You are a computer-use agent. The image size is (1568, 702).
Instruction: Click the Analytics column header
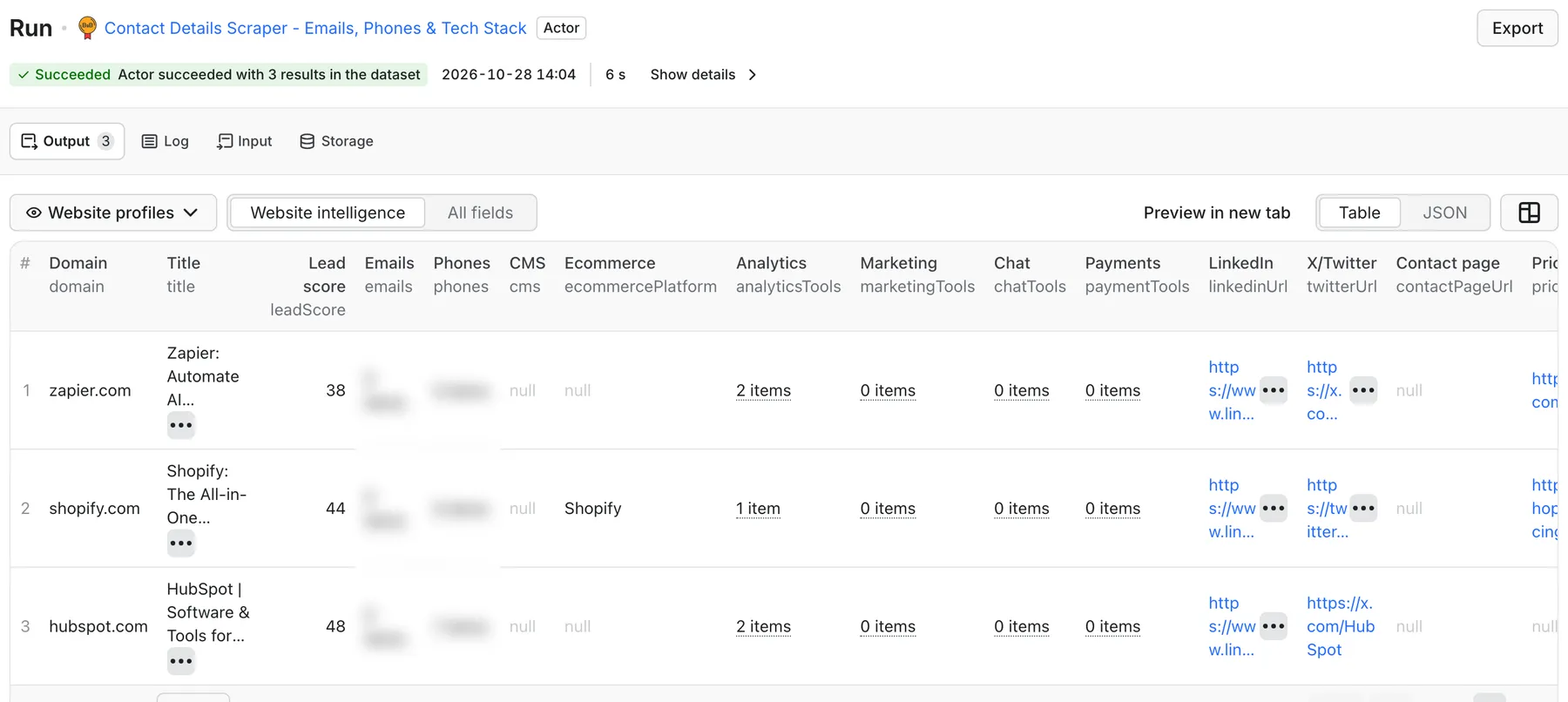click(x=788, y=274)
